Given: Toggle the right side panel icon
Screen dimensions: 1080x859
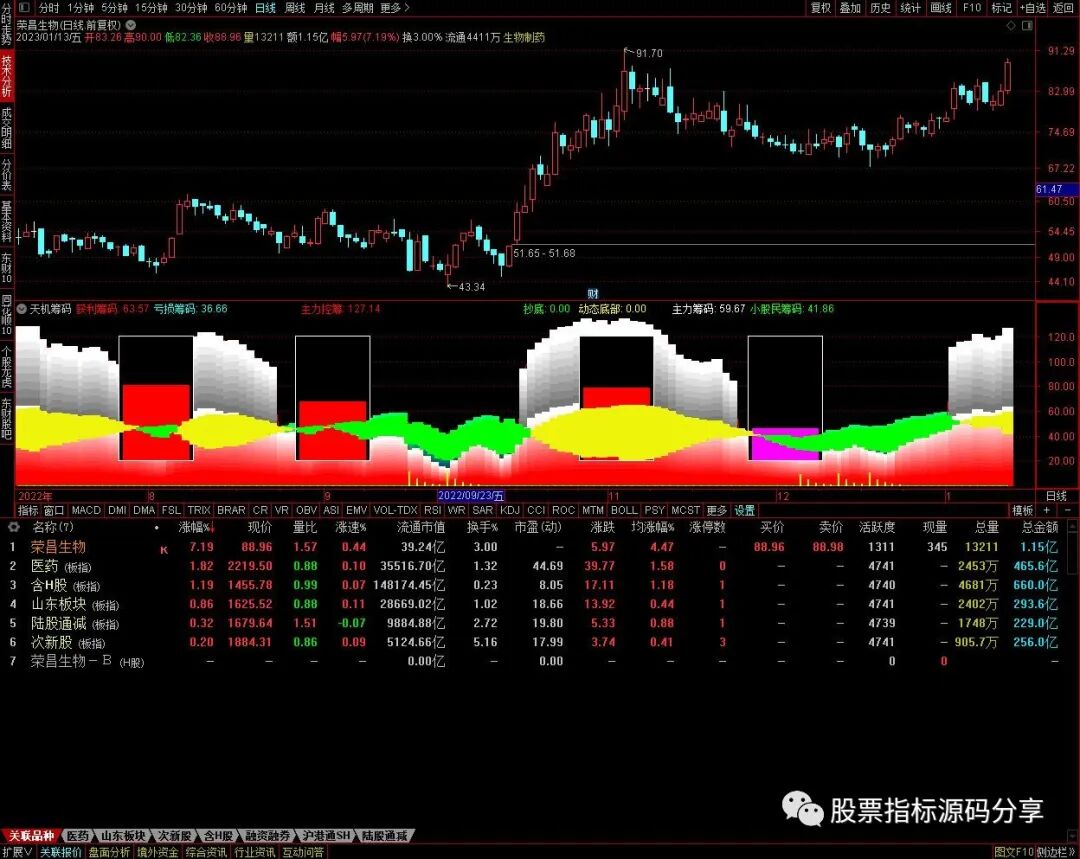Looking at the screenshot, I should click(x=1027, y=25).
